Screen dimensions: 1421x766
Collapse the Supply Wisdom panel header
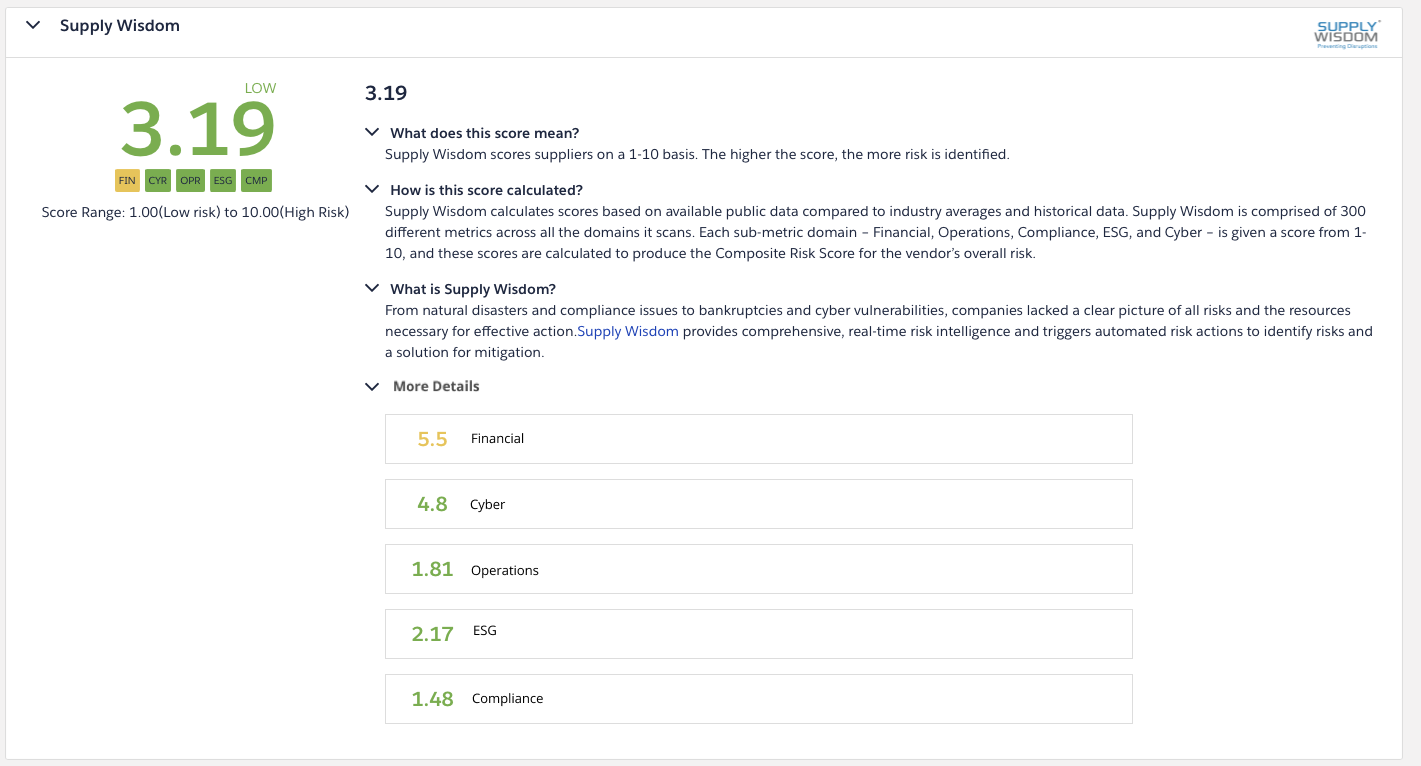point(33,25)
